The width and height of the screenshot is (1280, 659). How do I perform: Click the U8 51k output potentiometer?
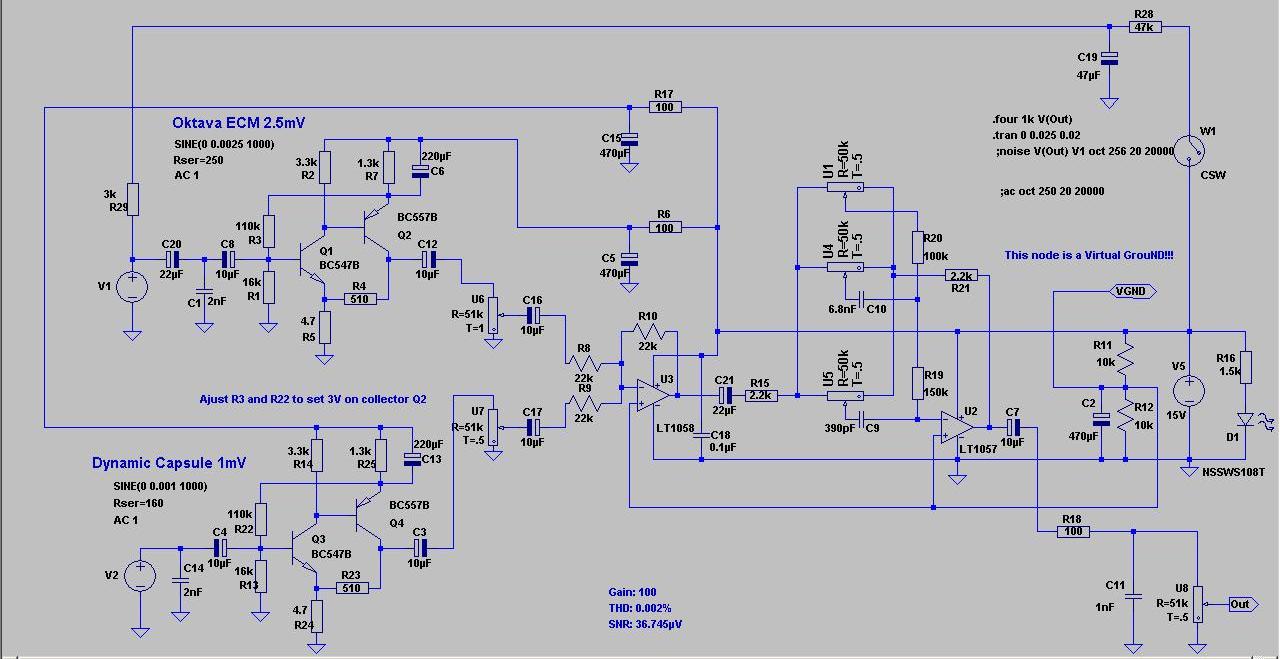(x=1198, y=605)
